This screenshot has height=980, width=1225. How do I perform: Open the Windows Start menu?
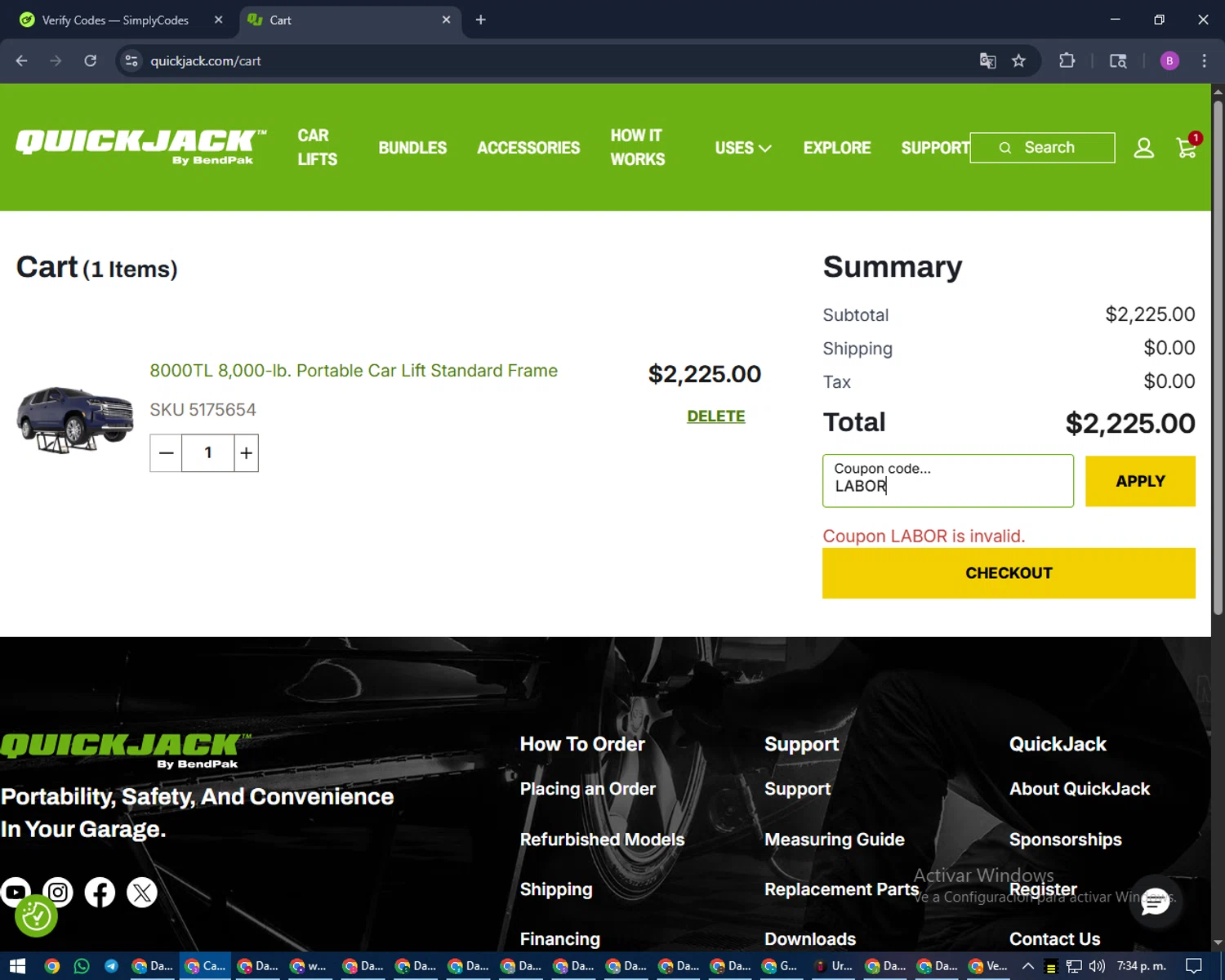point(17,966)
